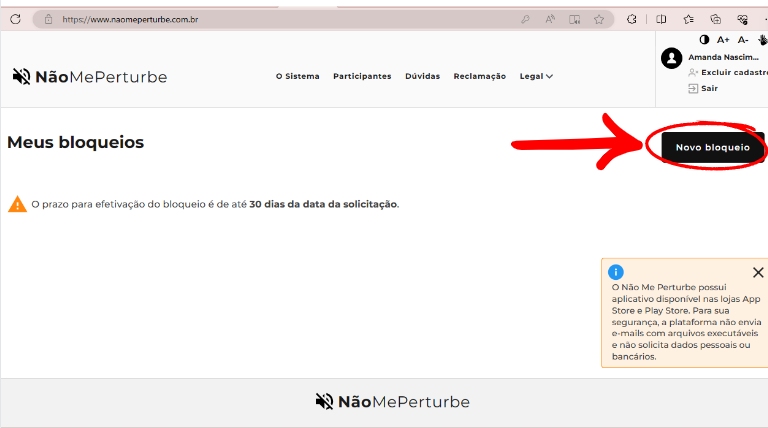Viewport: 768px width, 428px height.
Task: Open the Dúvidas menu item
Action: coord(422,76)
